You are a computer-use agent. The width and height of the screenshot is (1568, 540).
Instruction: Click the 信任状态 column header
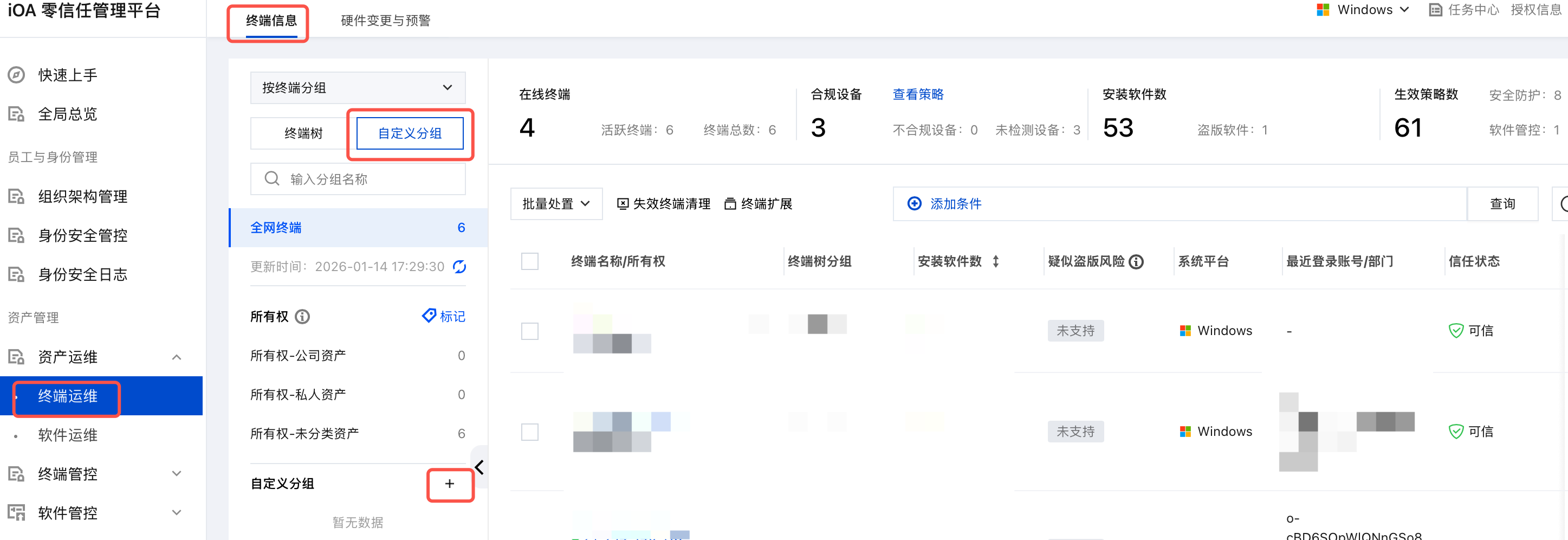pos(1474,261)
